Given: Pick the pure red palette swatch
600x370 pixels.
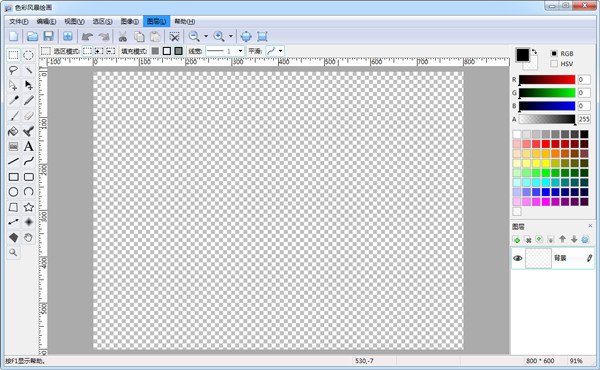Looking at the screenshot, I should click(x=546, y=144).
